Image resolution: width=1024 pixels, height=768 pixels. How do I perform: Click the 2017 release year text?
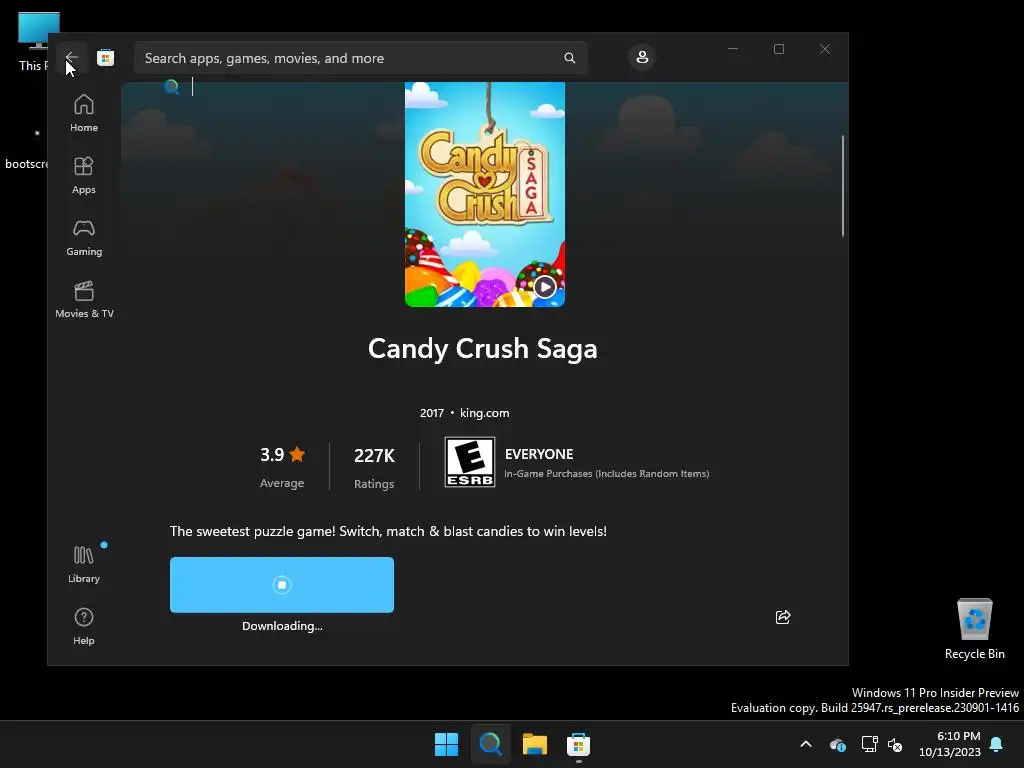[432, 413]
